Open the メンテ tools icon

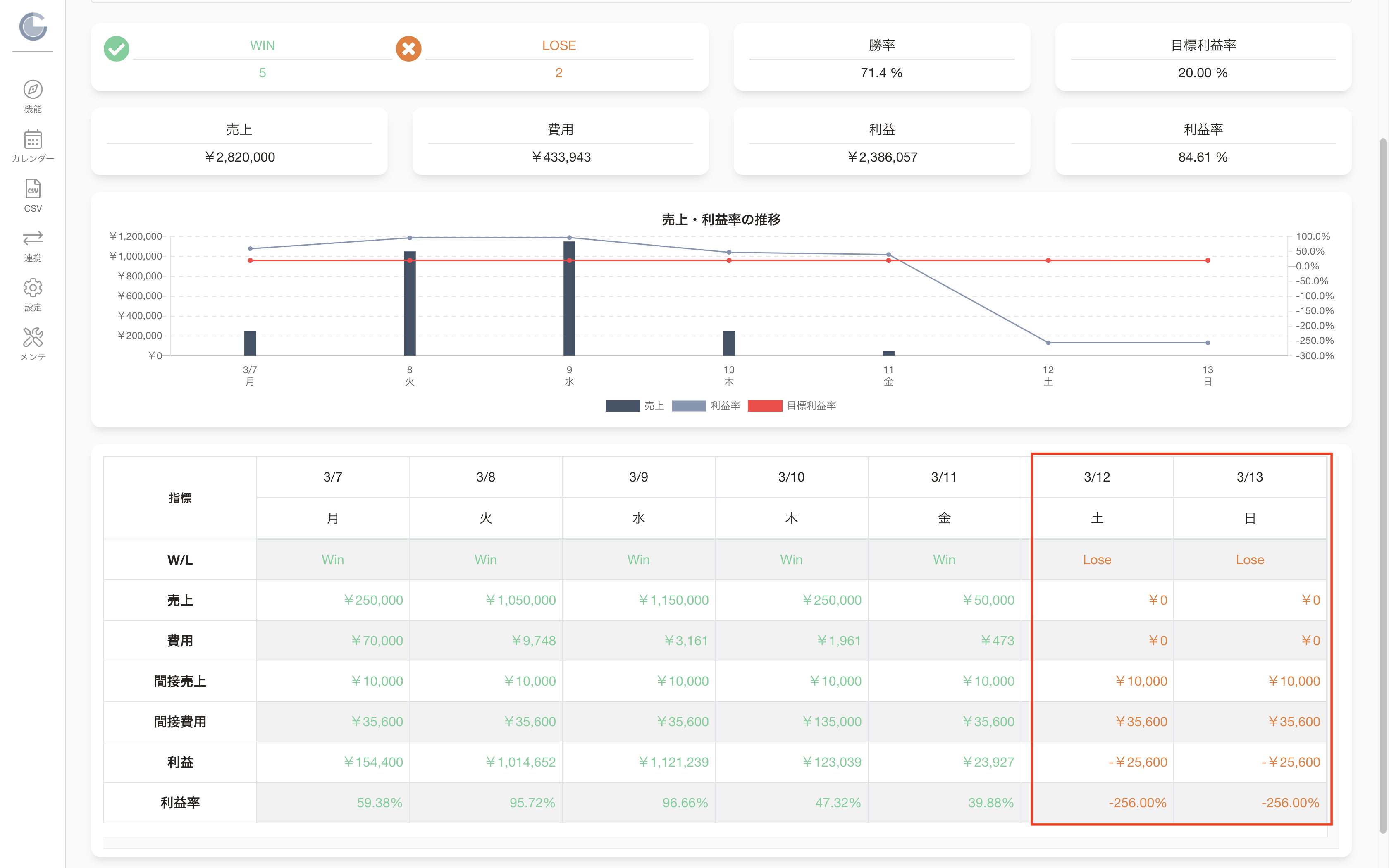33,337
